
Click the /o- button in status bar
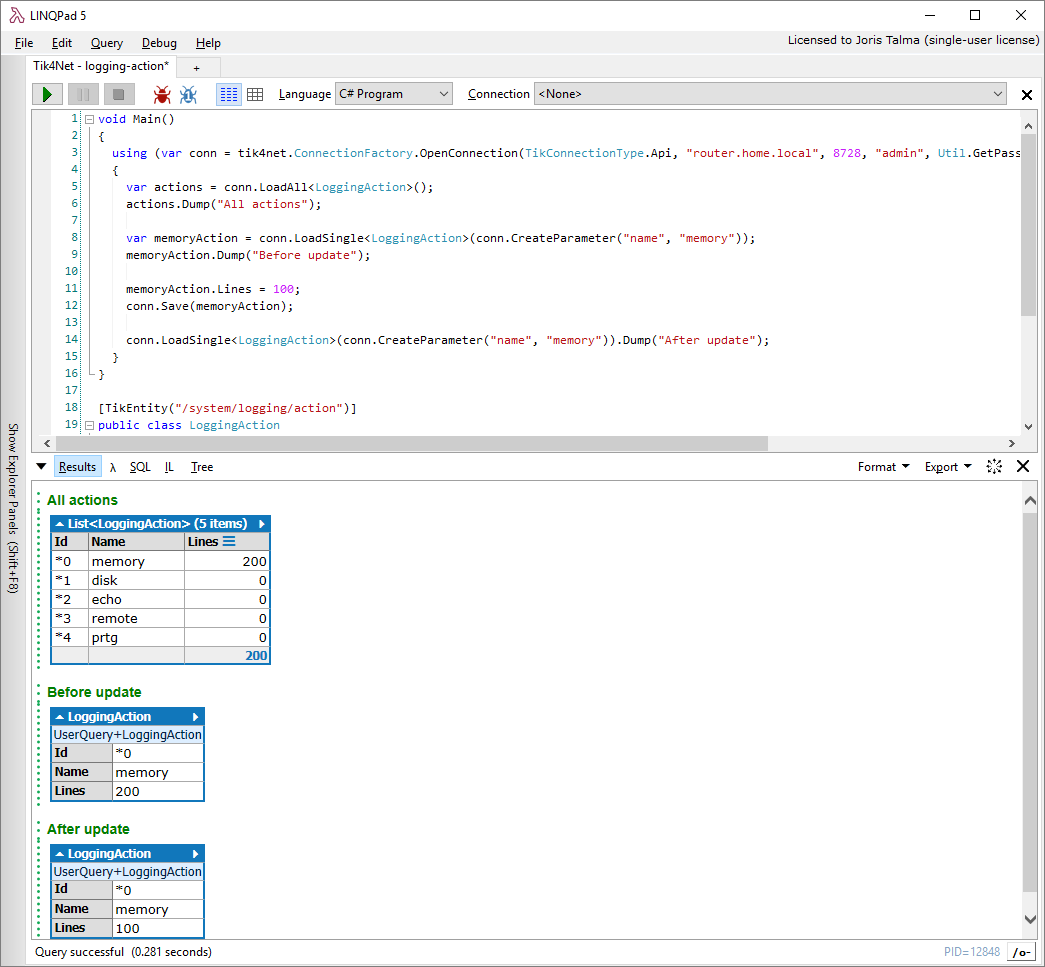[x=1021, y=952]
